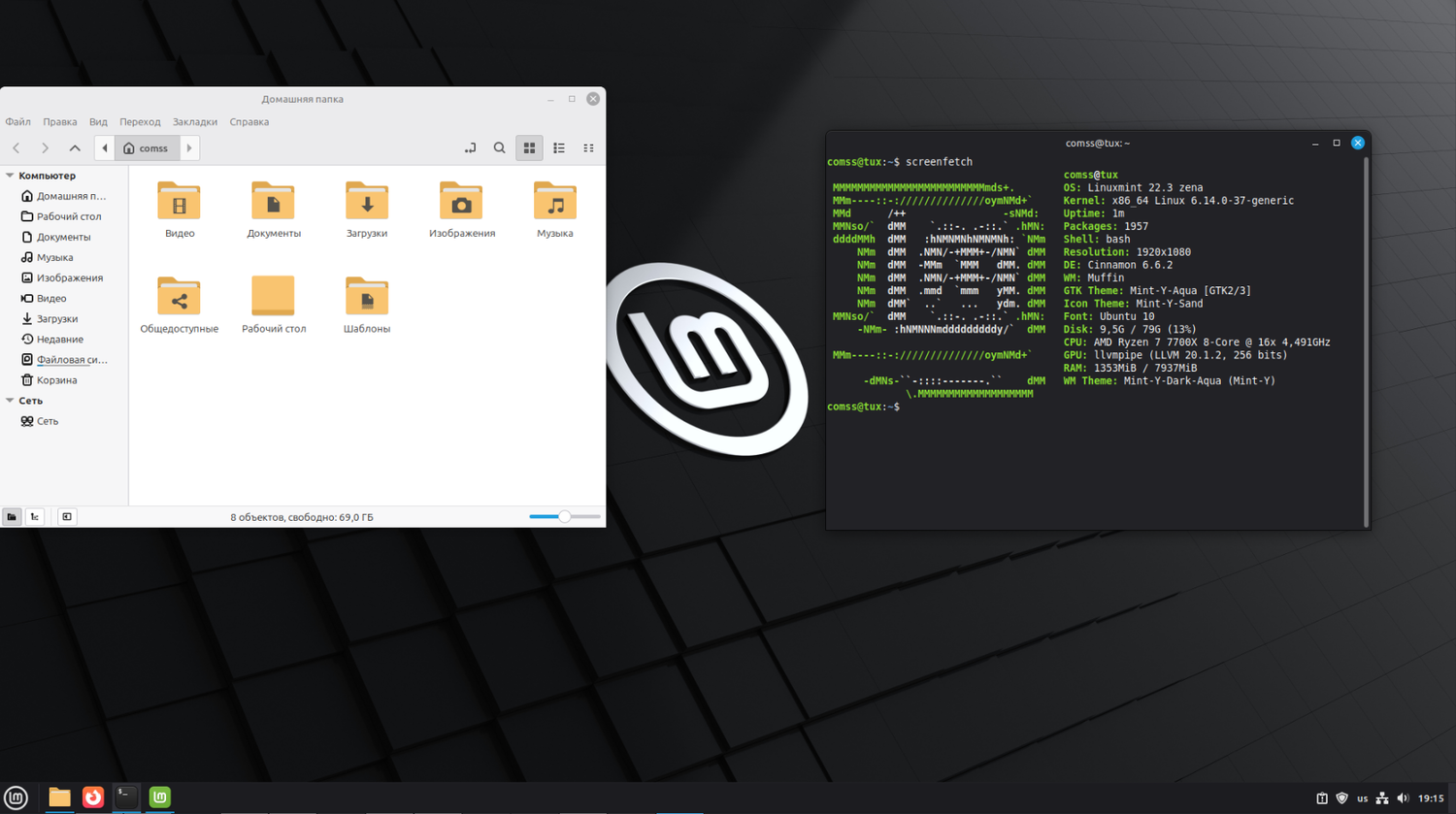Open the Справка menu
This screenshot has height=814, width=1456.
(x=249, y=122)
